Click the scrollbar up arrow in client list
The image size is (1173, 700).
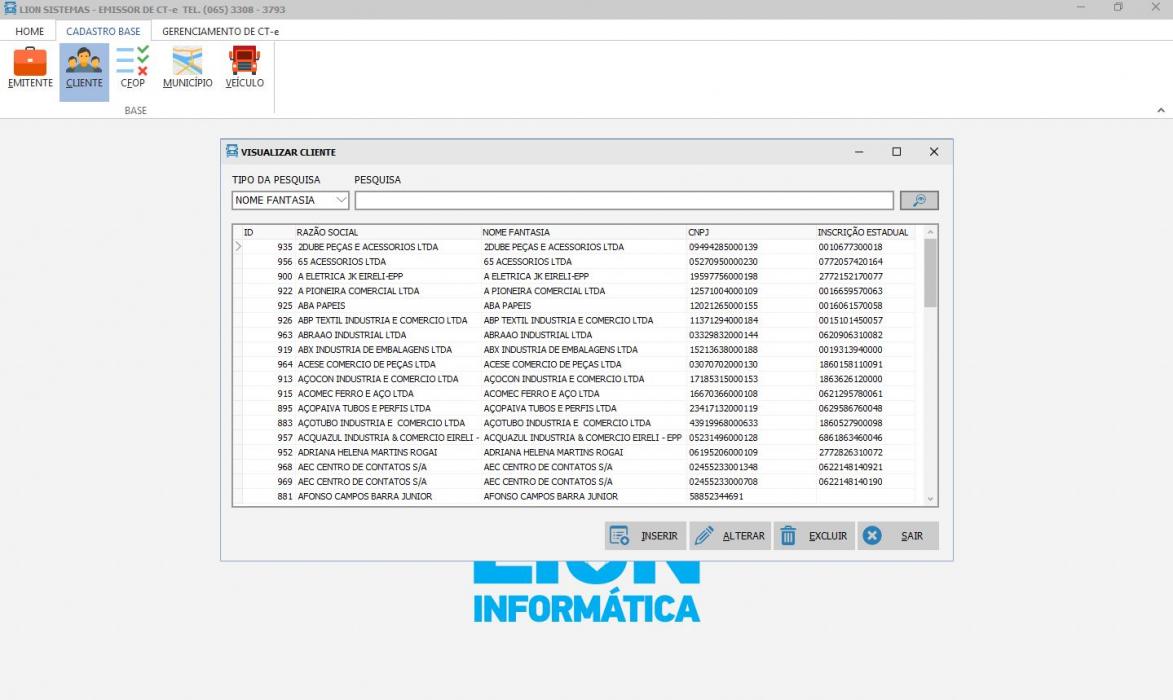pyautogui.click(x=930, y=232)
